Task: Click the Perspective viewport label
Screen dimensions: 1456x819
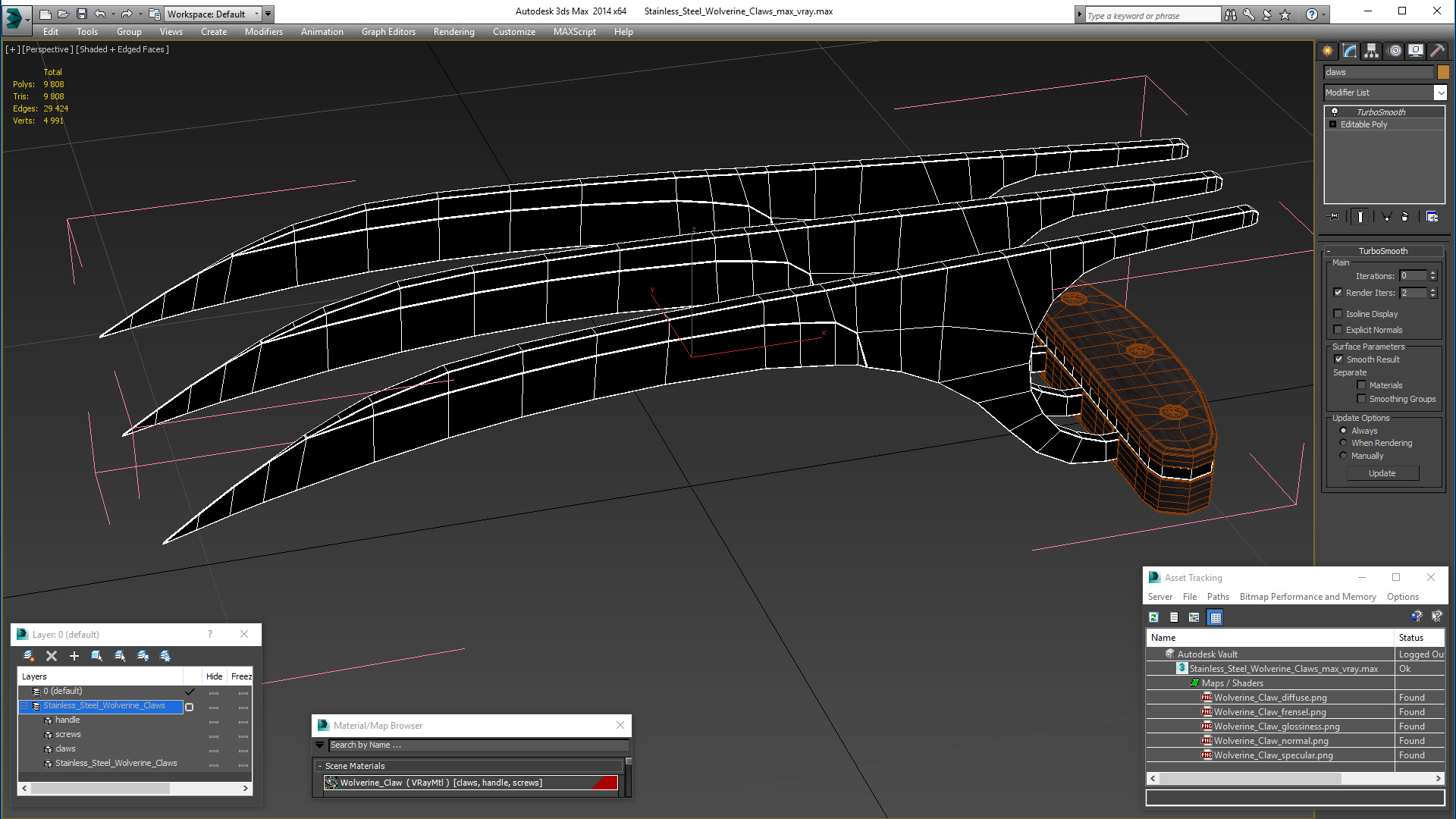Action: pyautogui.click(x=48, y=49)
